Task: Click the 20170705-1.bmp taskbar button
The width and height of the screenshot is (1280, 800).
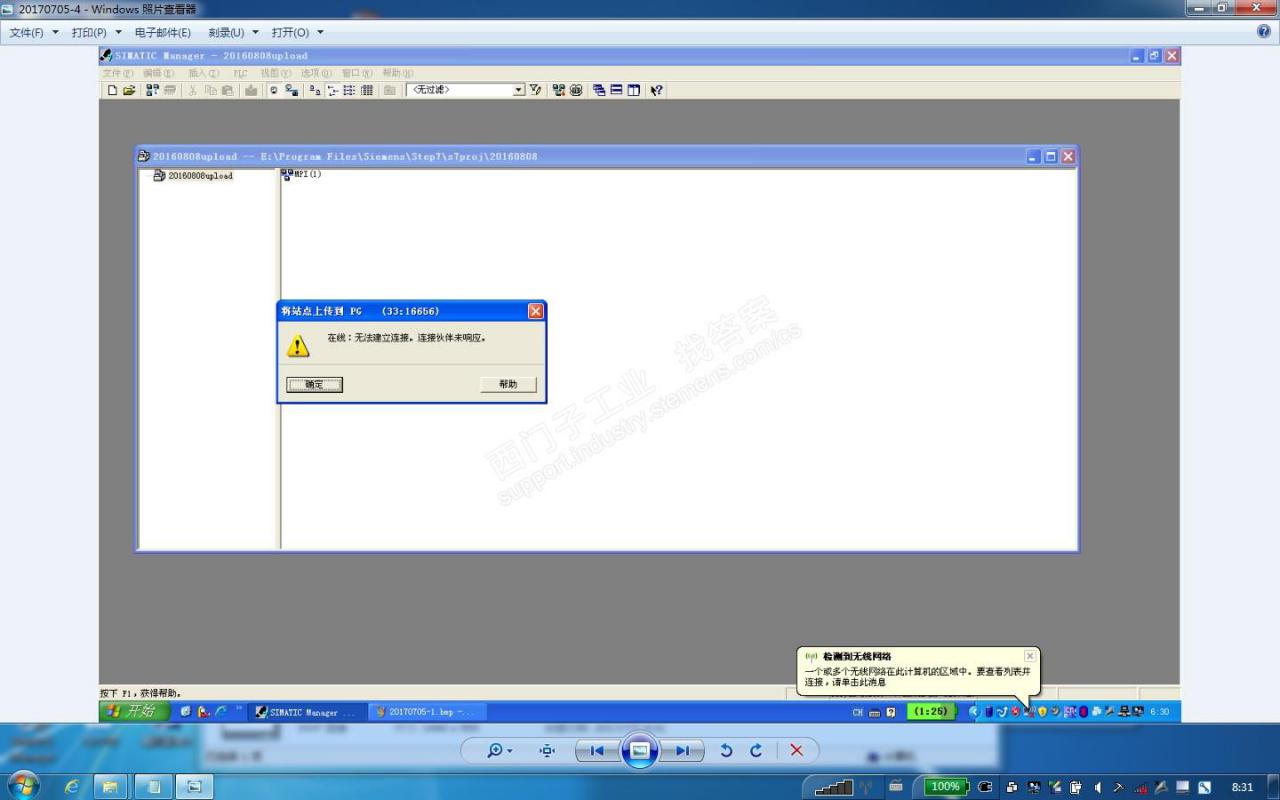Action: [x=426, y=712]
